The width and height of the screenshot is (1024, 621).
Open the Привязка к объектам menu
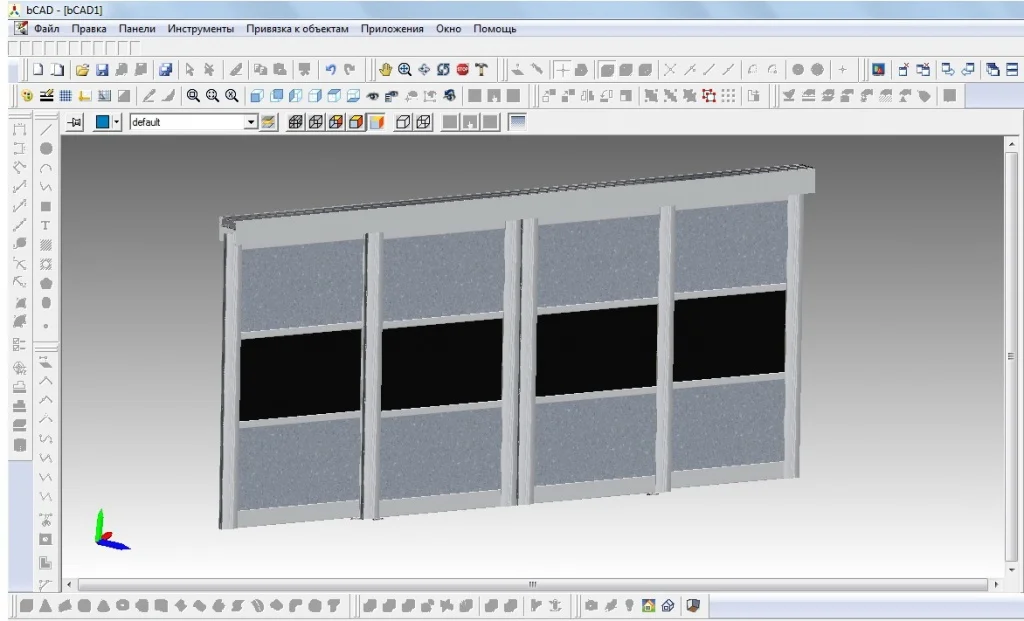click(x=297, y=29)
